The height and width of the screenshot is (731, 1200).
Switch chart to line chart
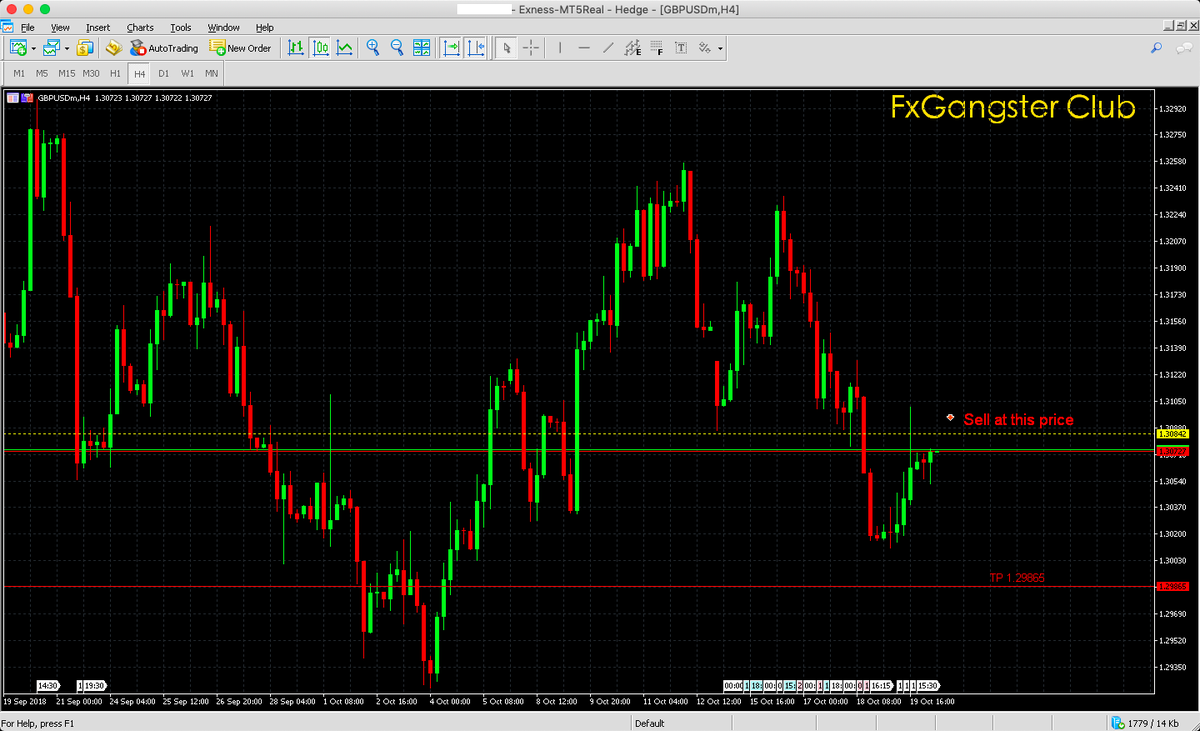345,47
